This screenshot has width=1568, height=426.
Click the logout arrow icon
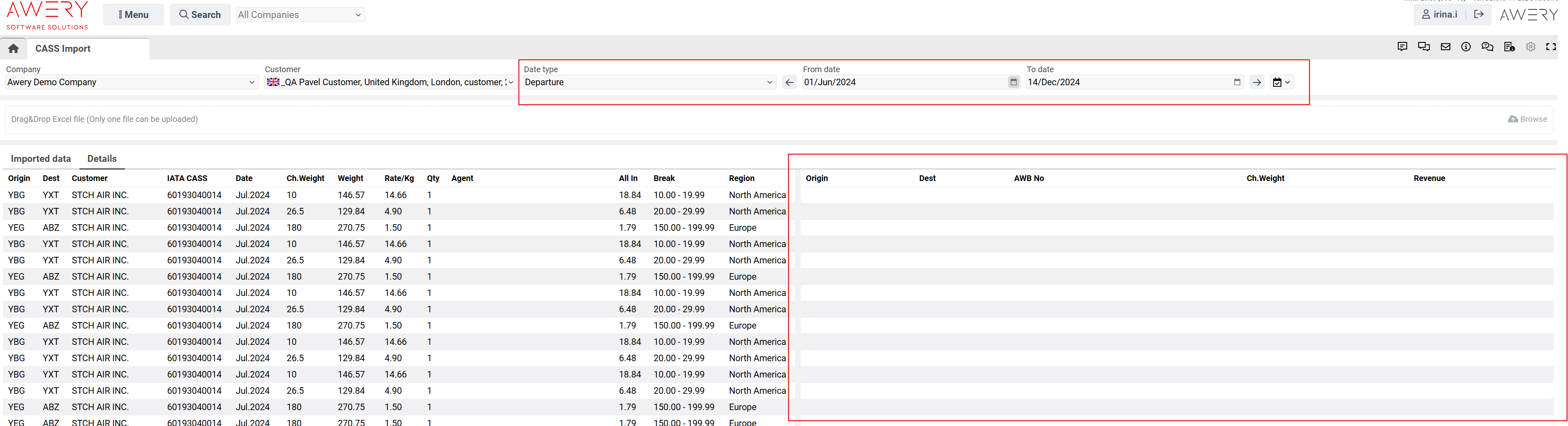tap(1478, 15)
